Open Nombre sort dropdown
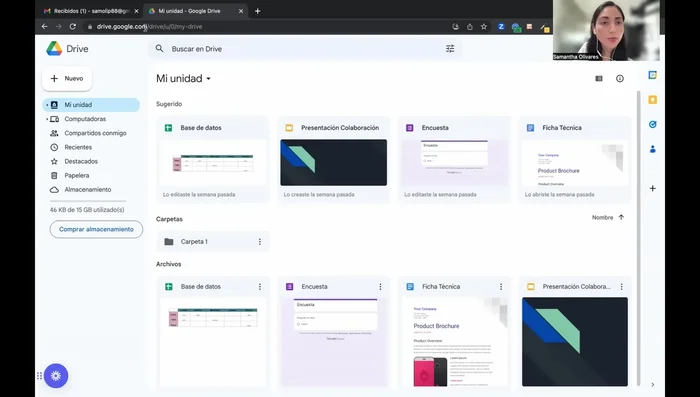The image size is (700, 397). (602, 217)
